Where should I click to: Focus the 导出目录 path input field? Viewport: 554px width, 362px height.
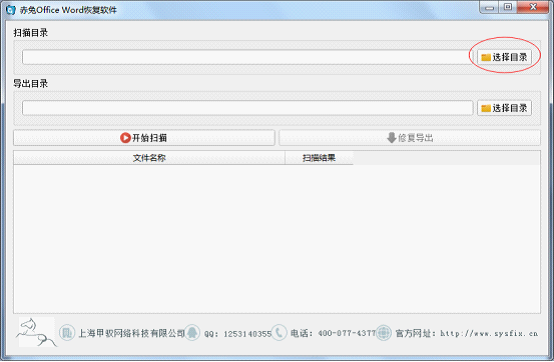(248, 108)
